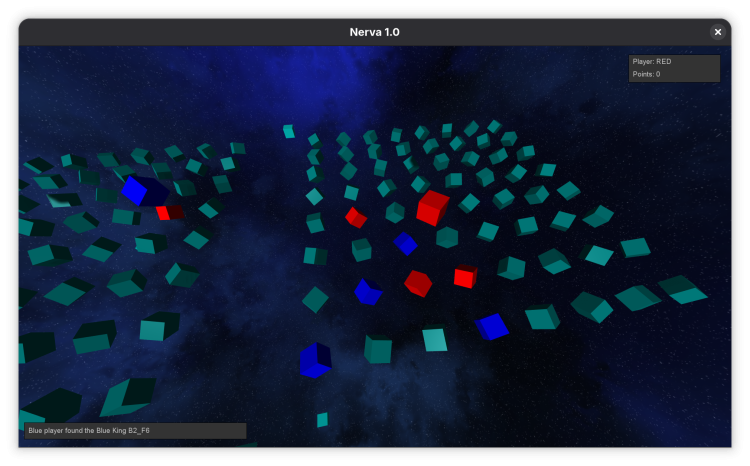This screenshot has width=750, height=466.
Task: Close the Nerva 1.0 window
Action: click(717, 32)
